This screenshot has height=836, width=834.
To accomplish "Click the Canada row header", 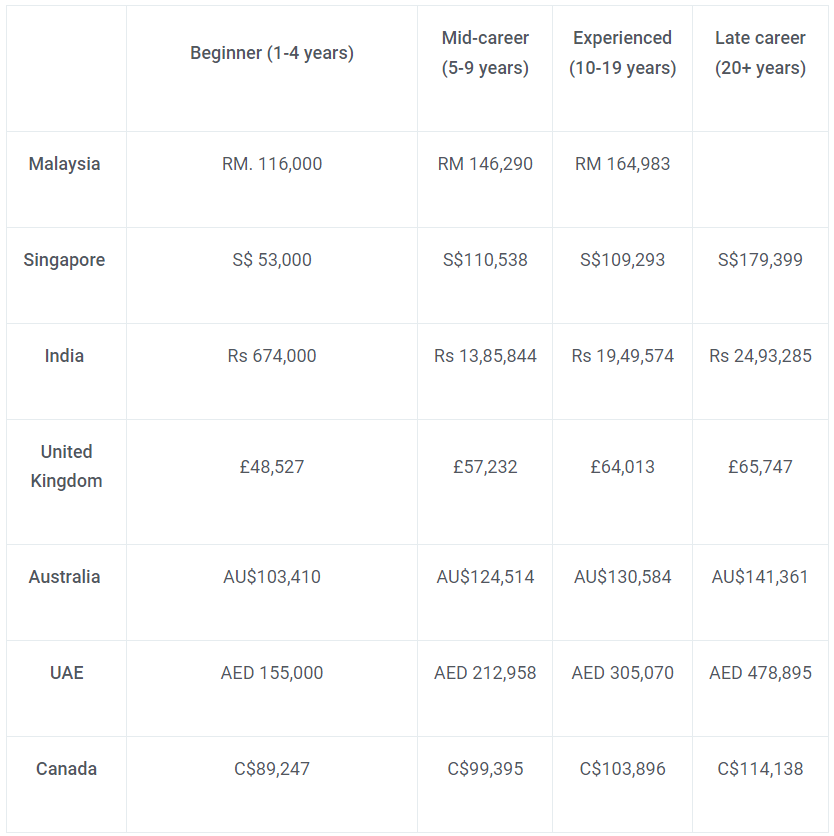I will point(67,769).
